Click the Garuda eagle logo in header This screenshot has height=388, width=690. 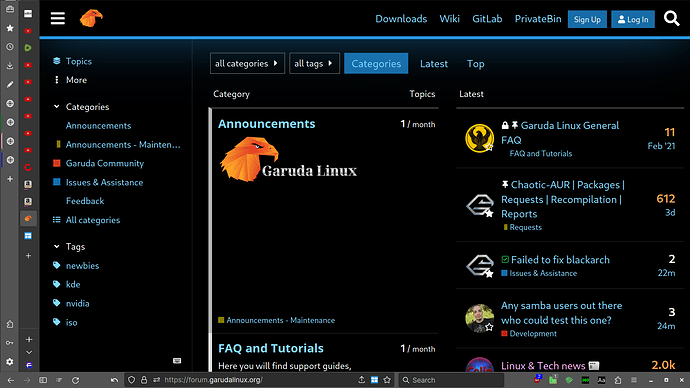pos(91,18)
